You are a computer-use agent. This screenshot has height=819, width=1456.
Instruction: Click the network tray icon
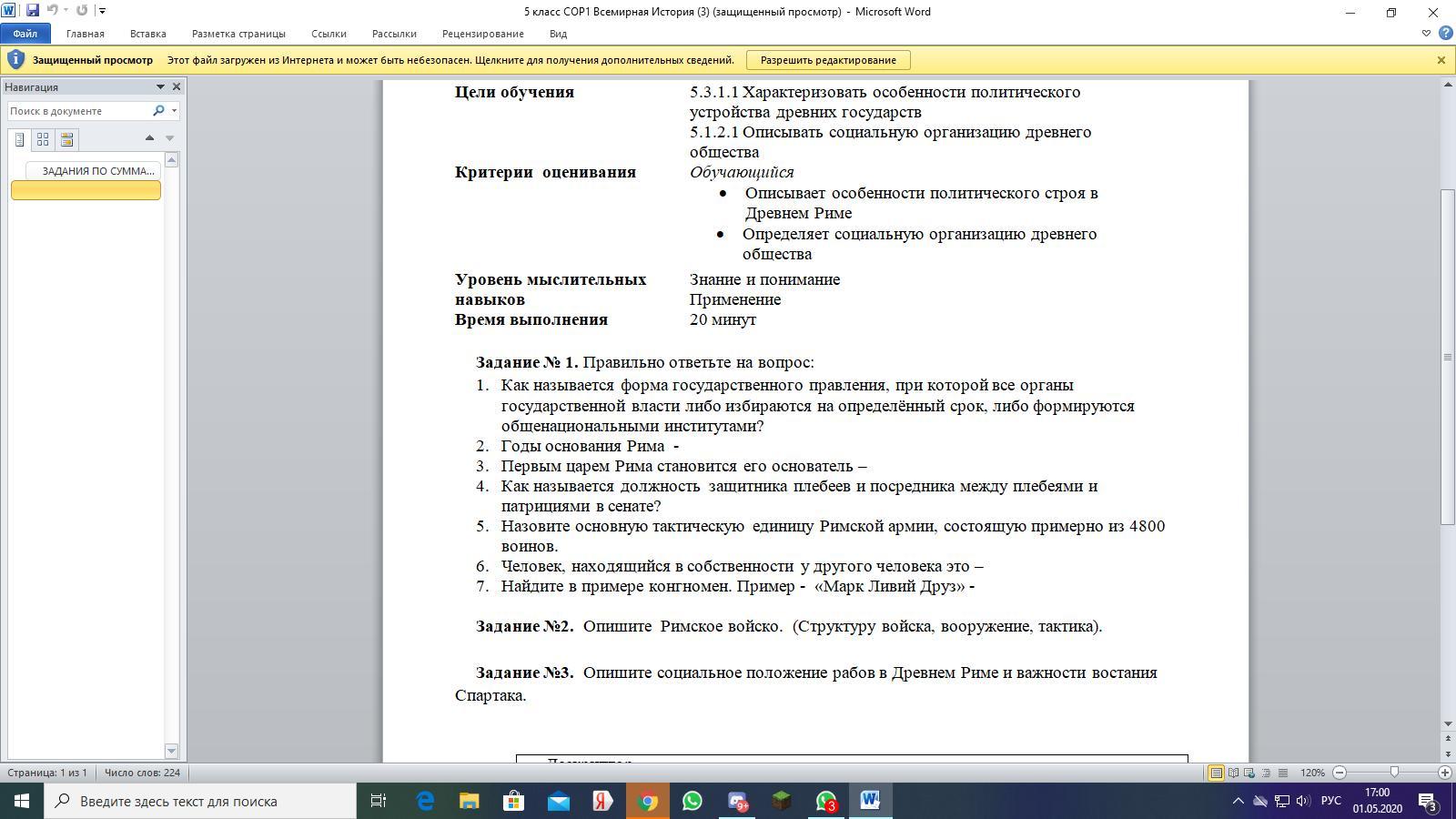pos(1281,801)
